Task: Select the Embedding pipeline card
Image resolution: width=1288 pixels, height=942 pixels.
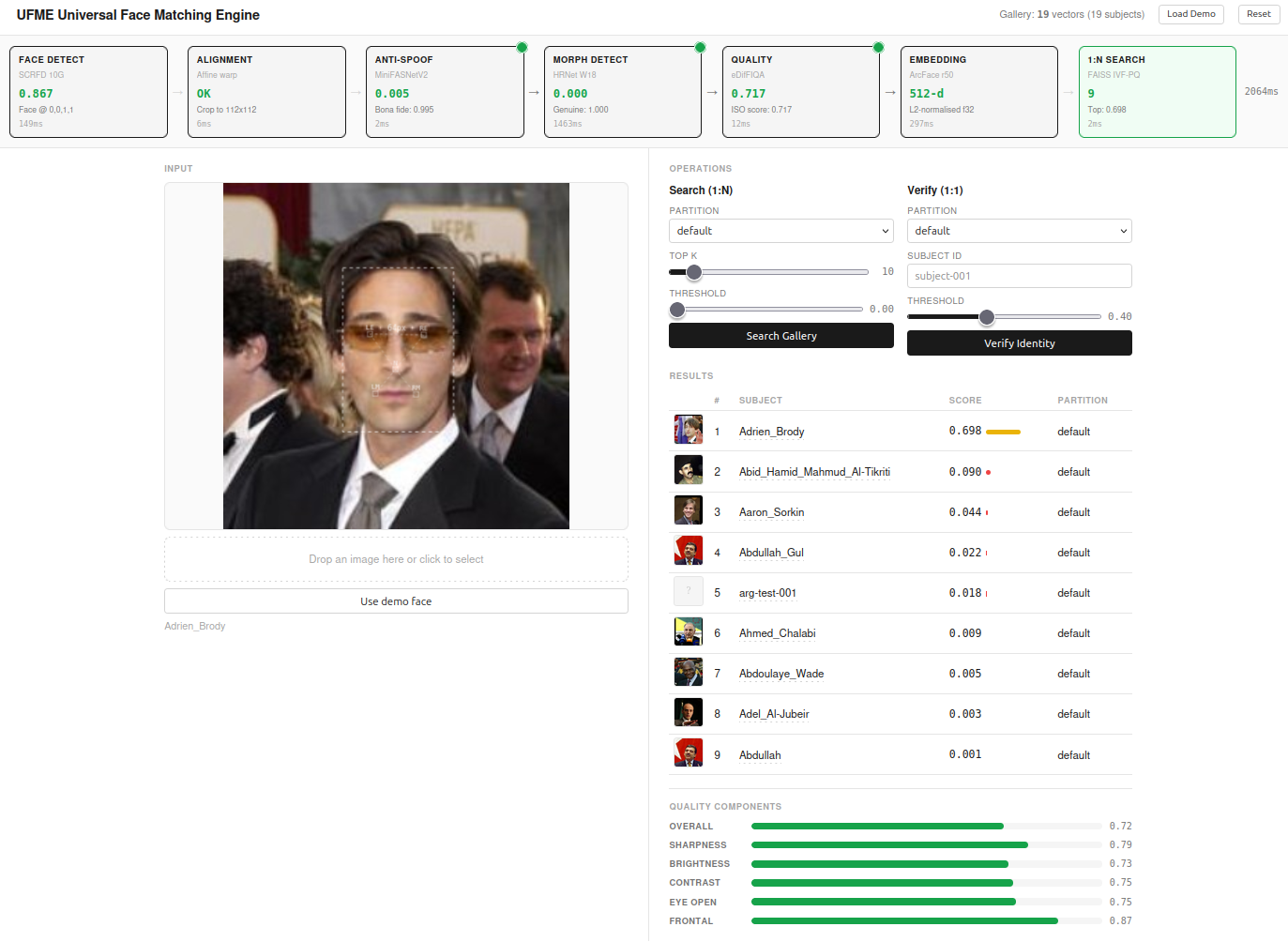Action: pos(979,92)
